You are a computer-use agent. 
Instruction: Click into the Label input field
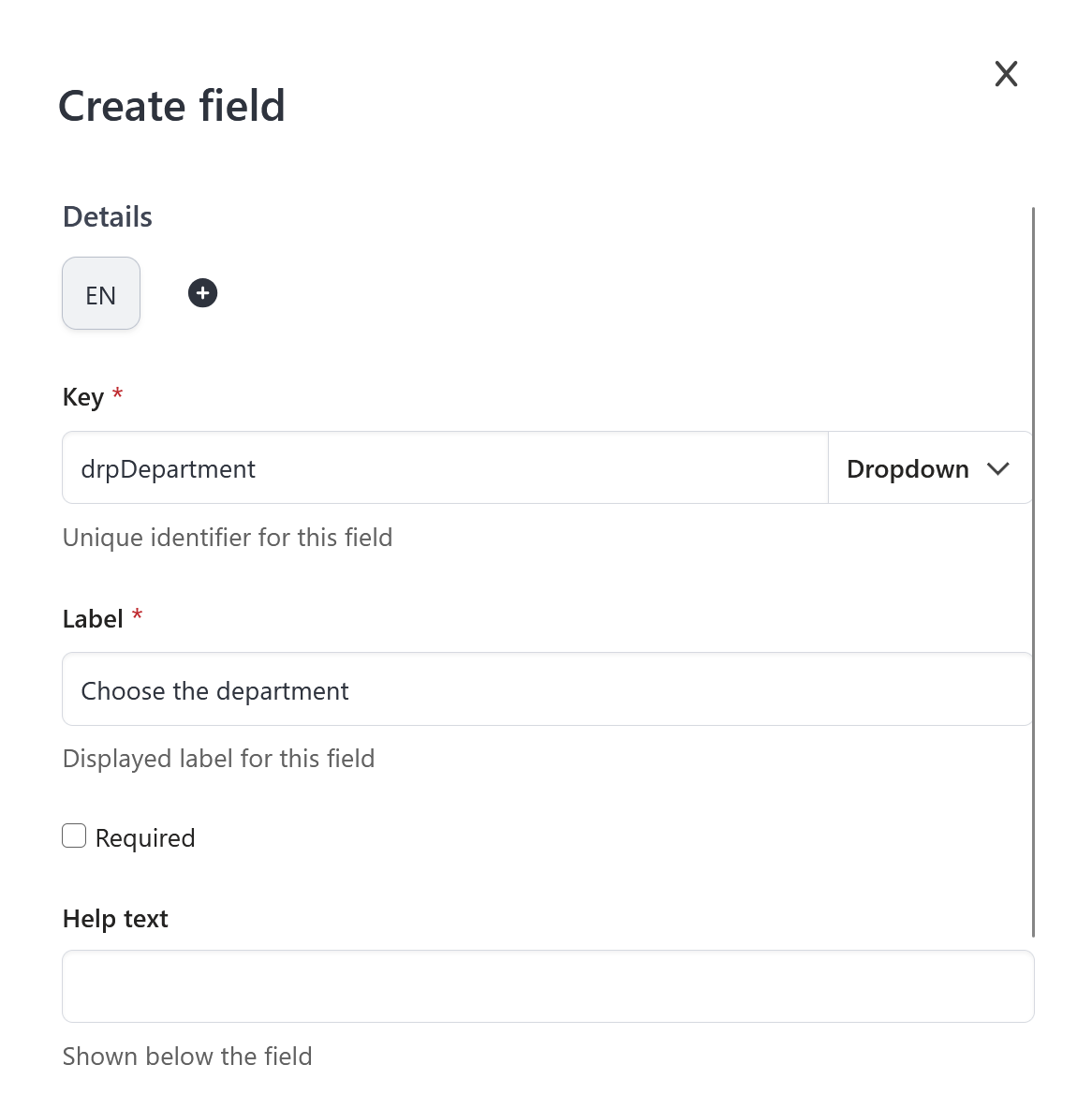(547, 690)
